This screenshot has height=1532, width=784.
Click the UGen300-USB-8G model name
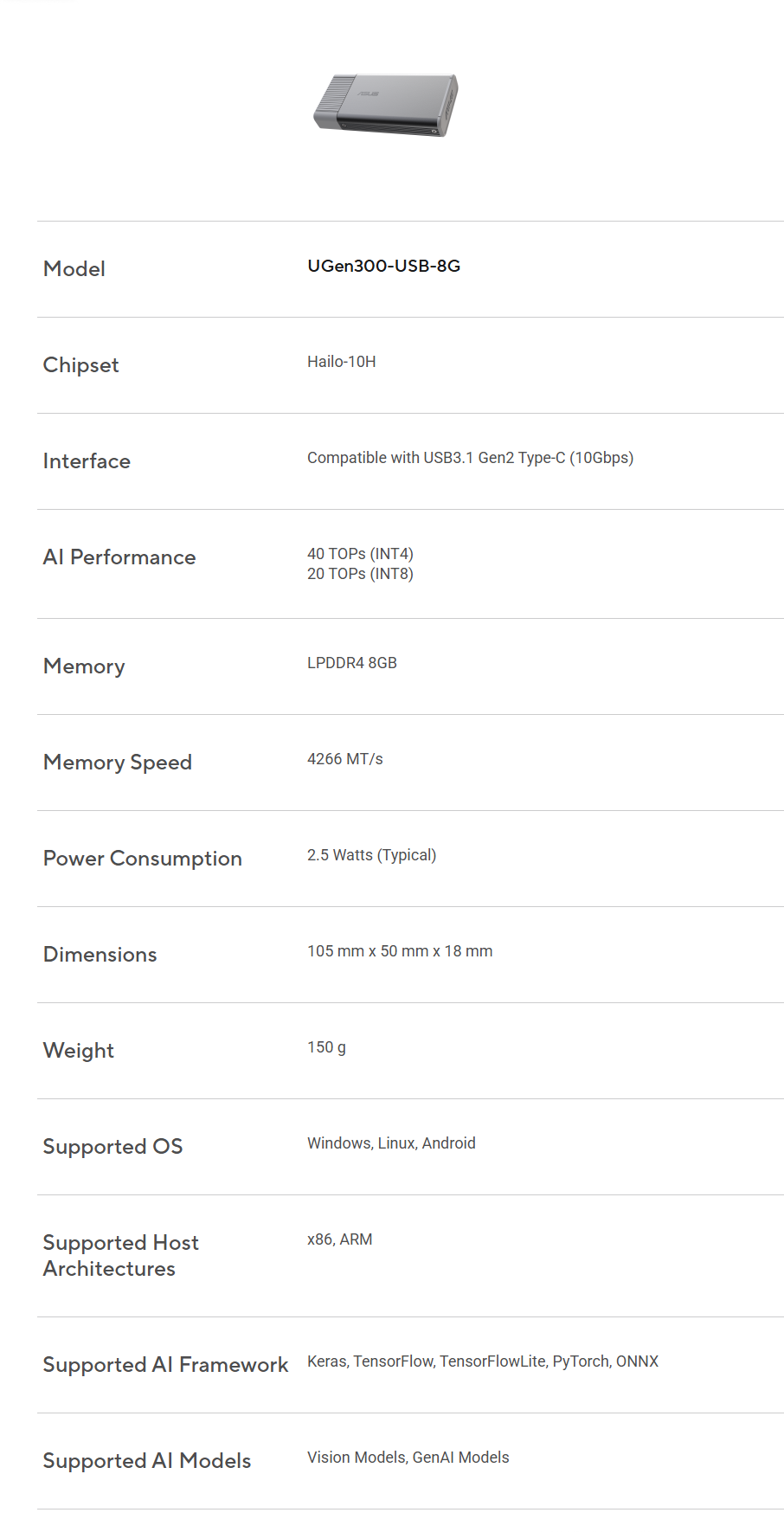(x=383, y=266)
